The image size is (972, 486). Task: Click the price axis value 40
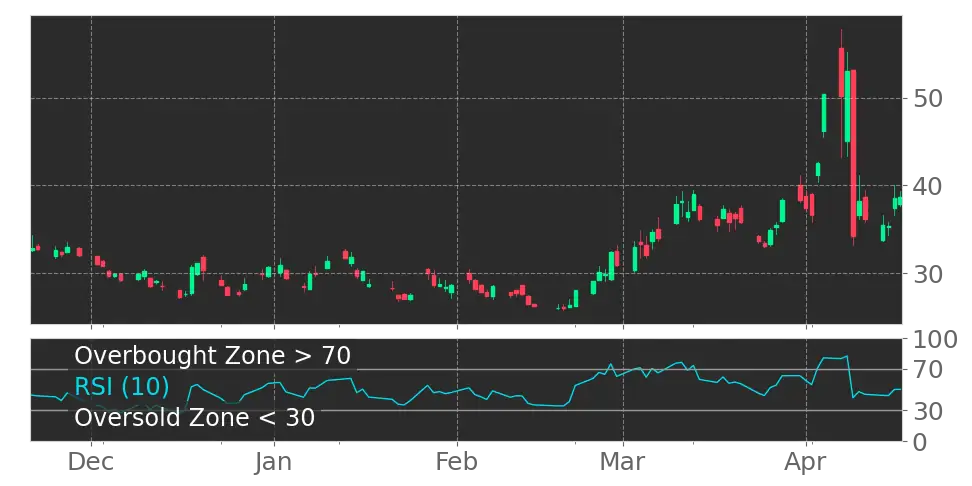click(928, 185)
